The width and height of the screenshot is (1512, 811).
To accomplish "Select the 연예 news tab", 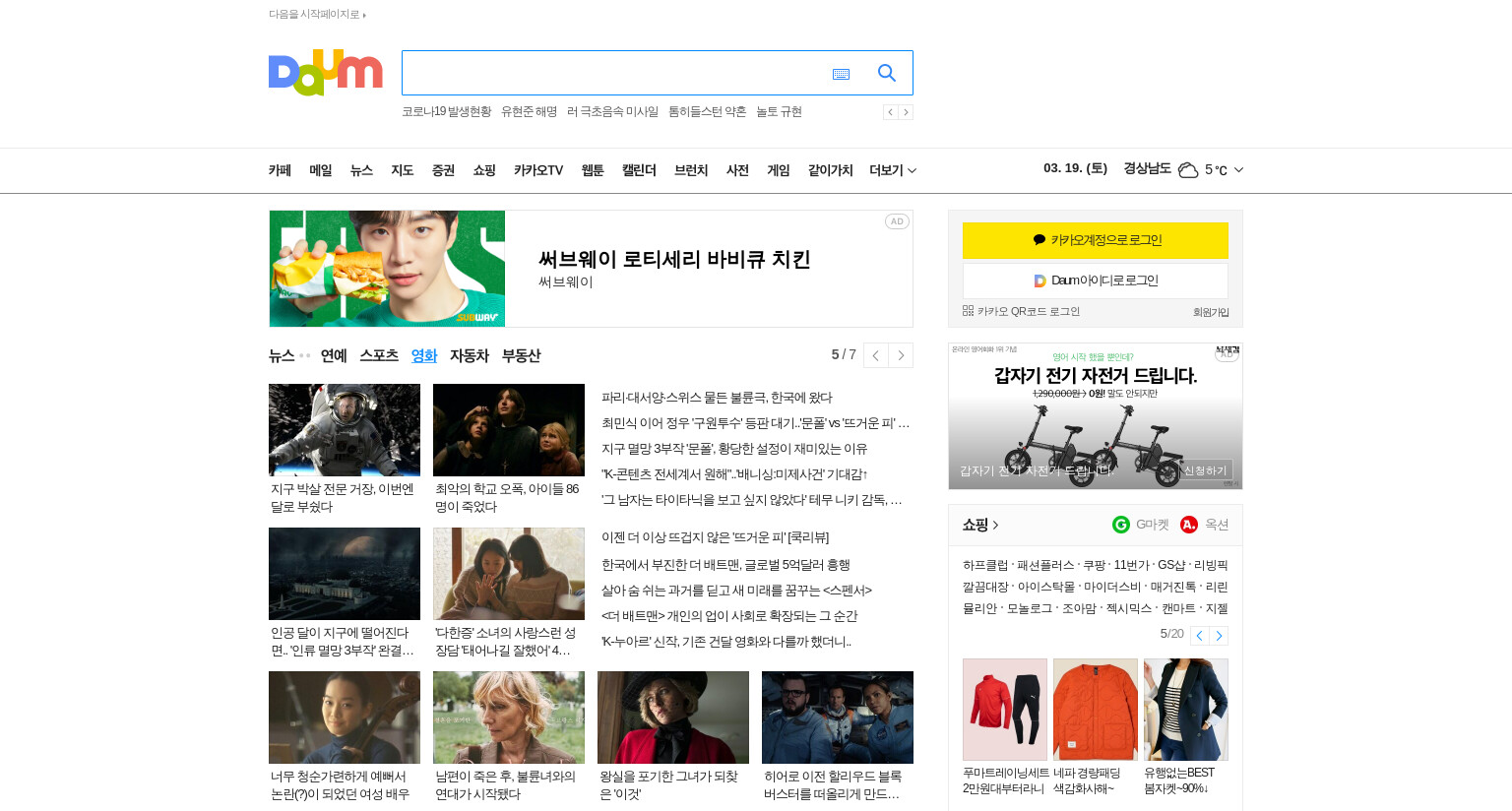I will (334, 355).
